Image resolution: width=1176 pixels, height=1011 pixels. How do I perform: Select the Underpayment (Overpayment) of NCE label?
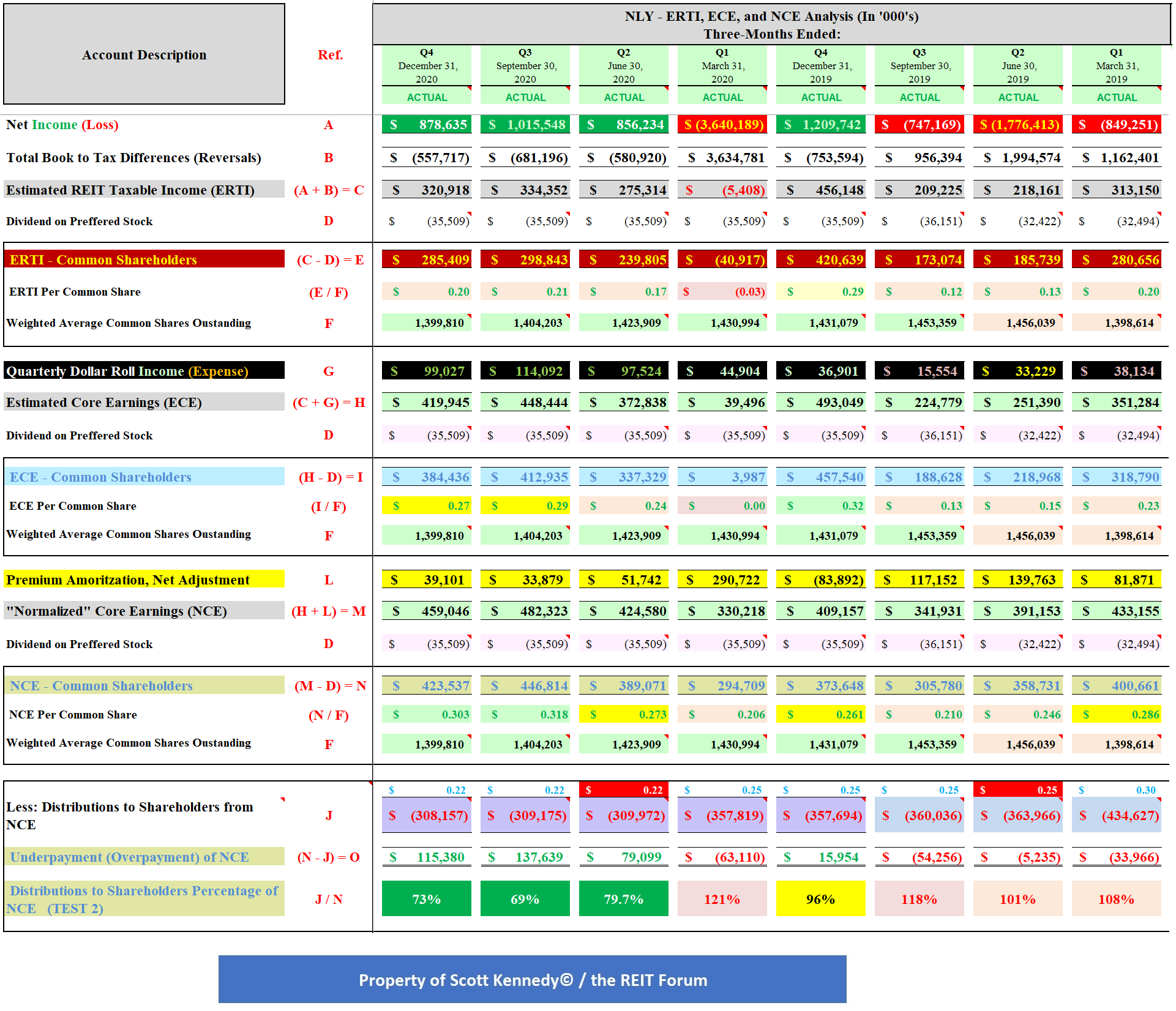tap(144, 857)
